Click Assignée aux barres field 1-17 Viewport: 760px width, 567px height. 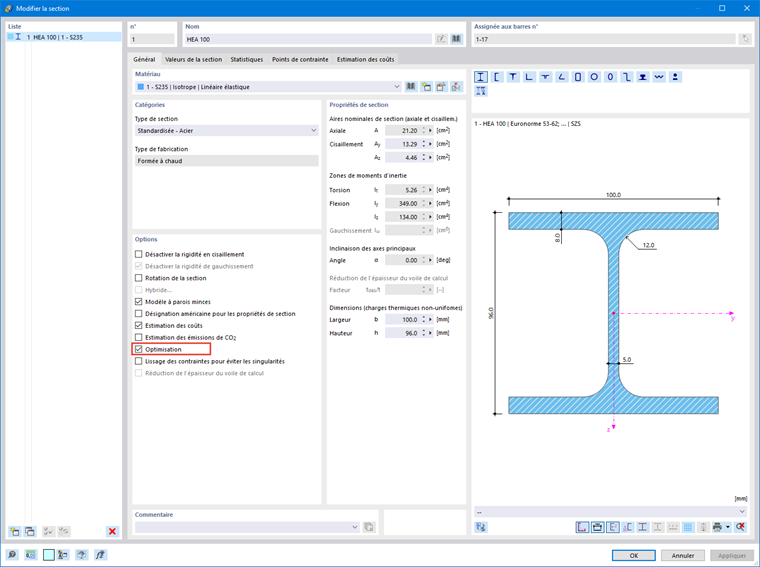click(604, 39)
